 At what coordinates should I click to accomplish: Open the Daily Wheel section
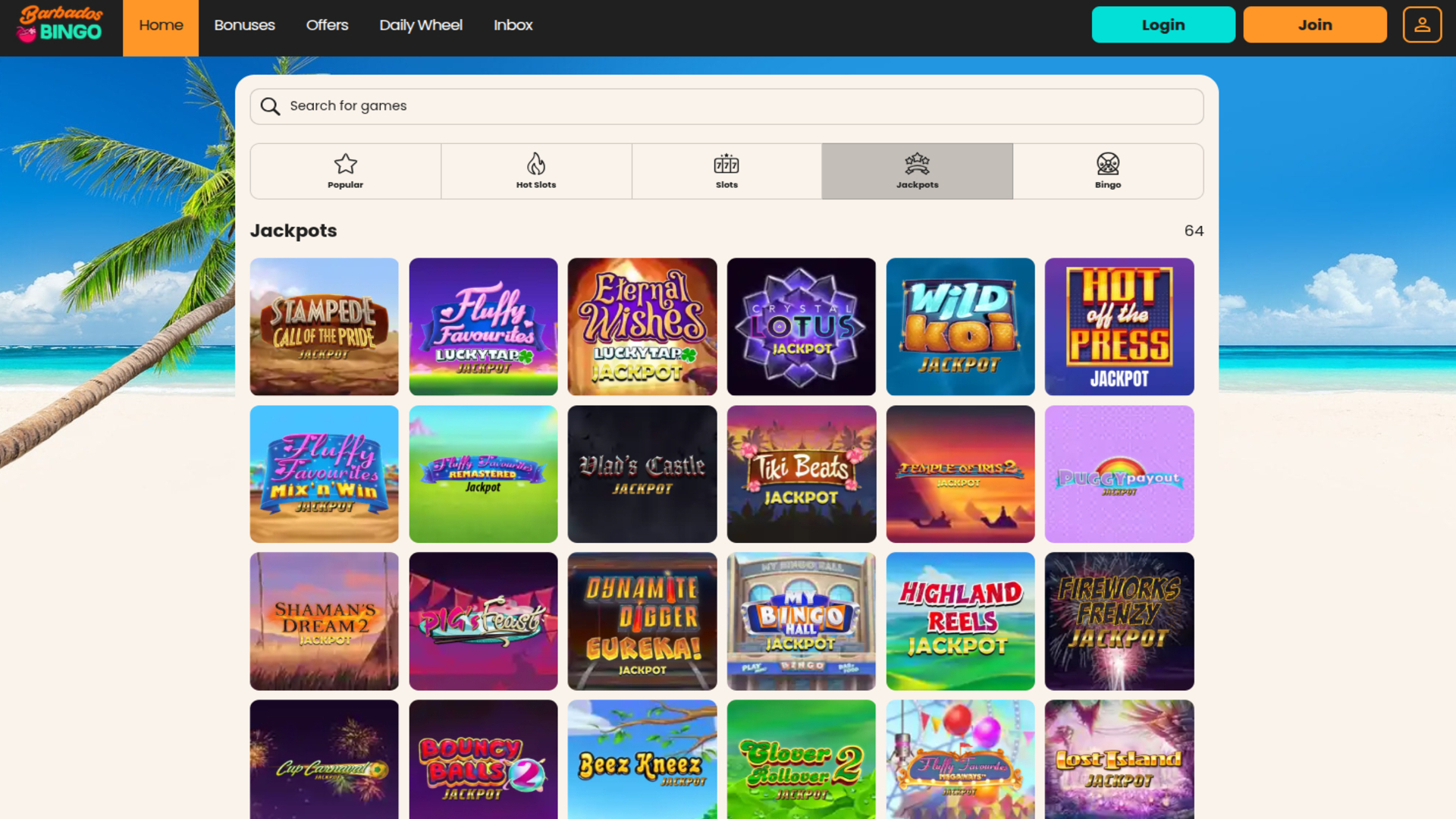420,25
